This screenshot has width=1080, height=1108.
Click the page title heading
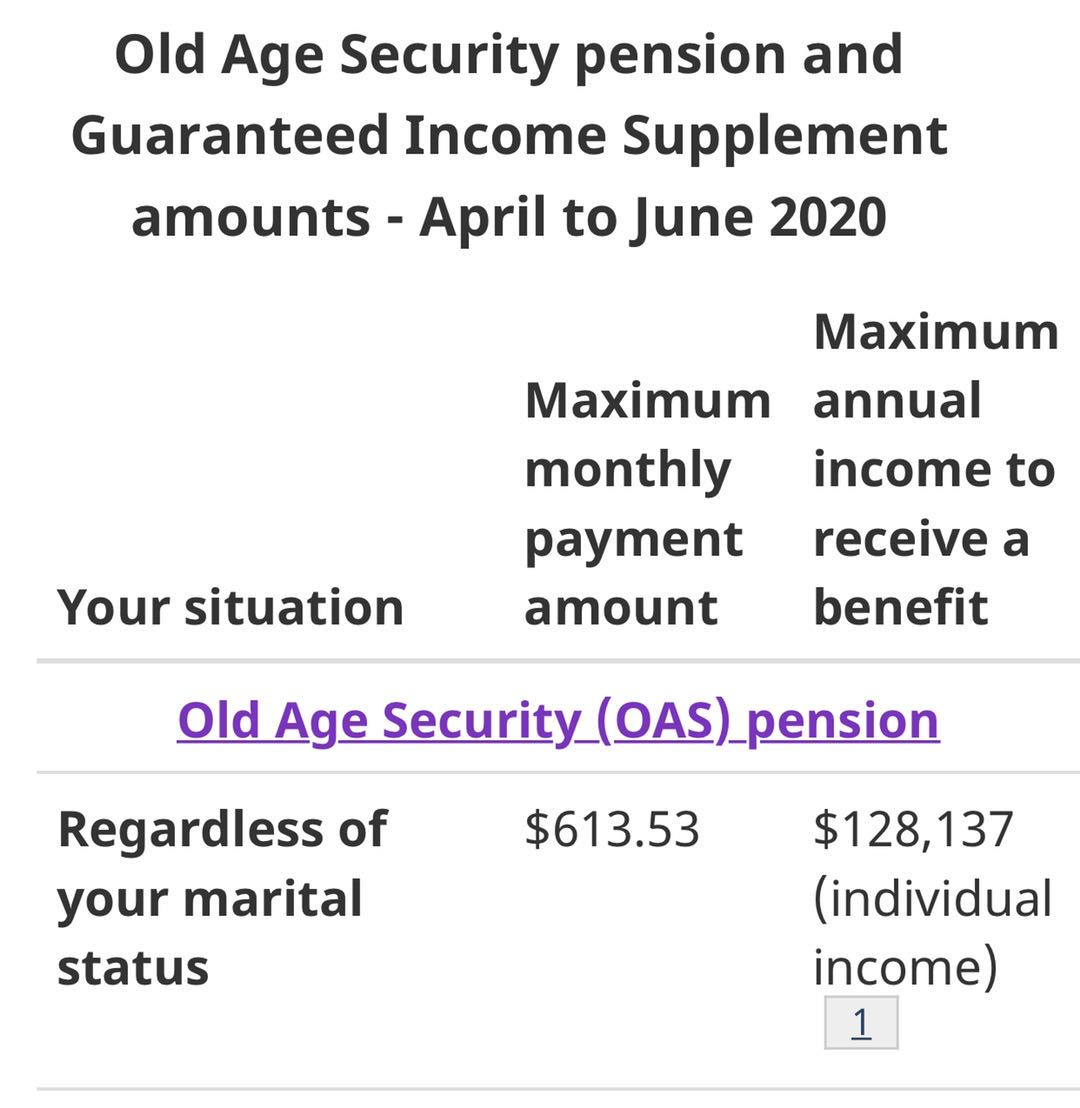508,135
